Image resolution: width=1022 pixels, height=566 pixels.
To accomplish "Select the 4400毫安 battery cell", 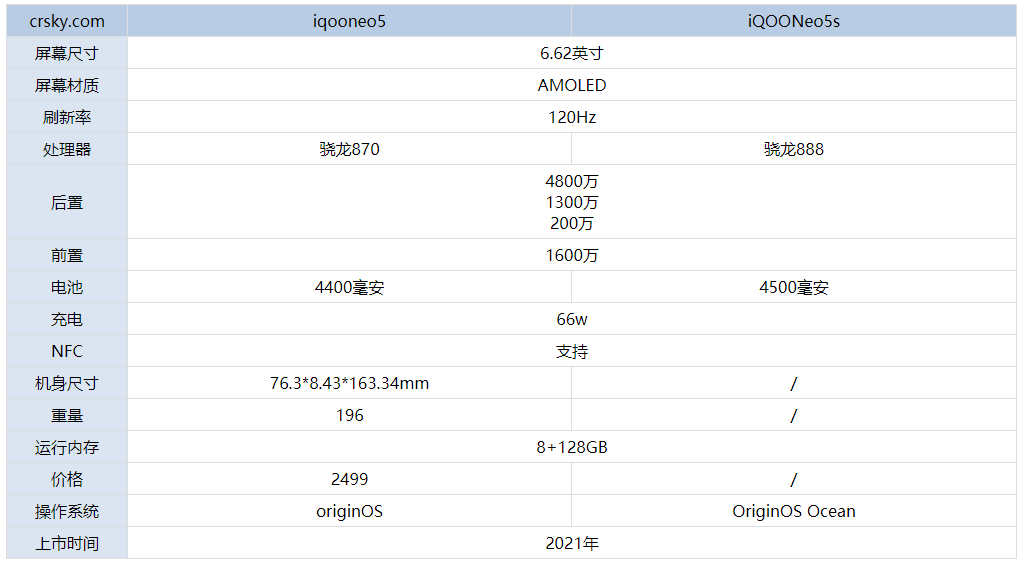I will [349, 287].
